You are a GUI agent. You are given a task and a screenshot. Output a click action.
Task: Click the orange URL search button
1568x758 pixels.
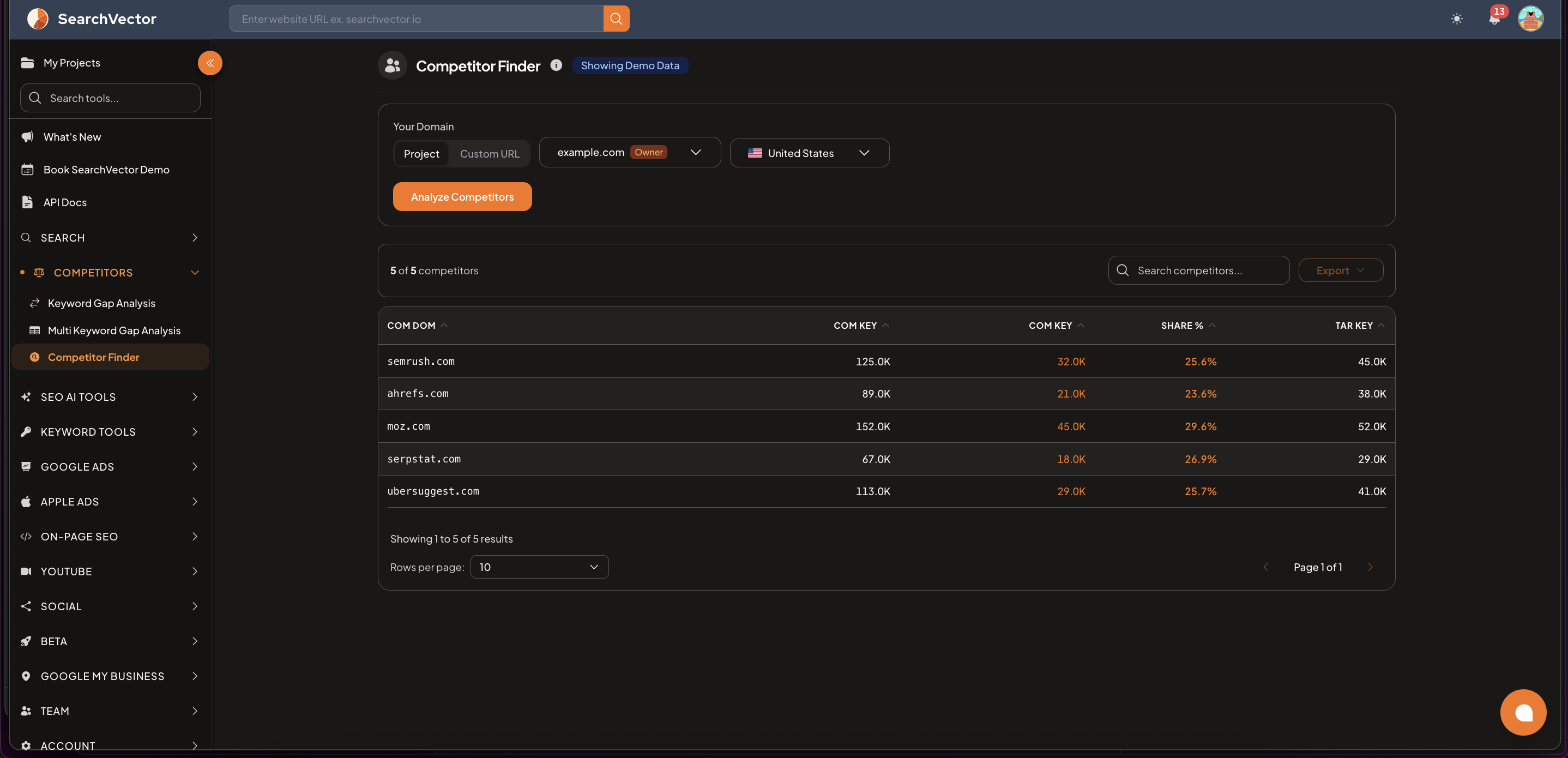click(616, 19)
